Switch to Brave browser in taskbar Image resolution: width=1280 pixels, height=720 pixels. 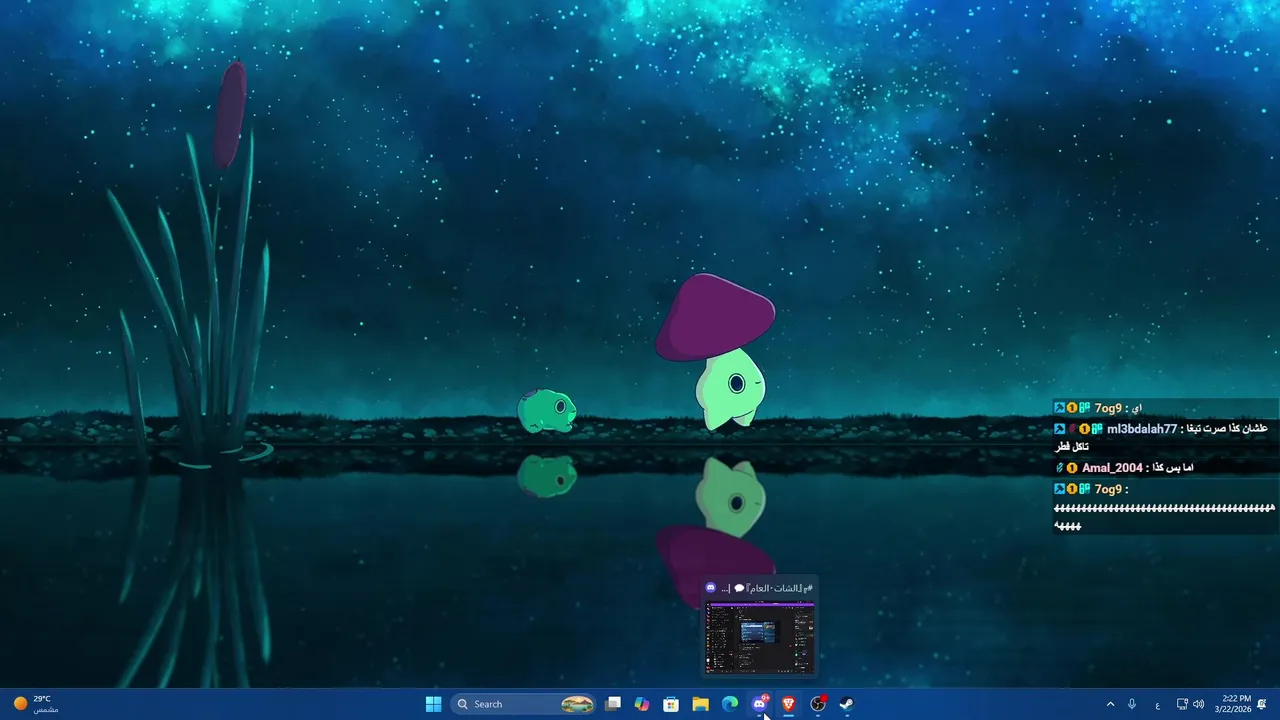point(788,704)
